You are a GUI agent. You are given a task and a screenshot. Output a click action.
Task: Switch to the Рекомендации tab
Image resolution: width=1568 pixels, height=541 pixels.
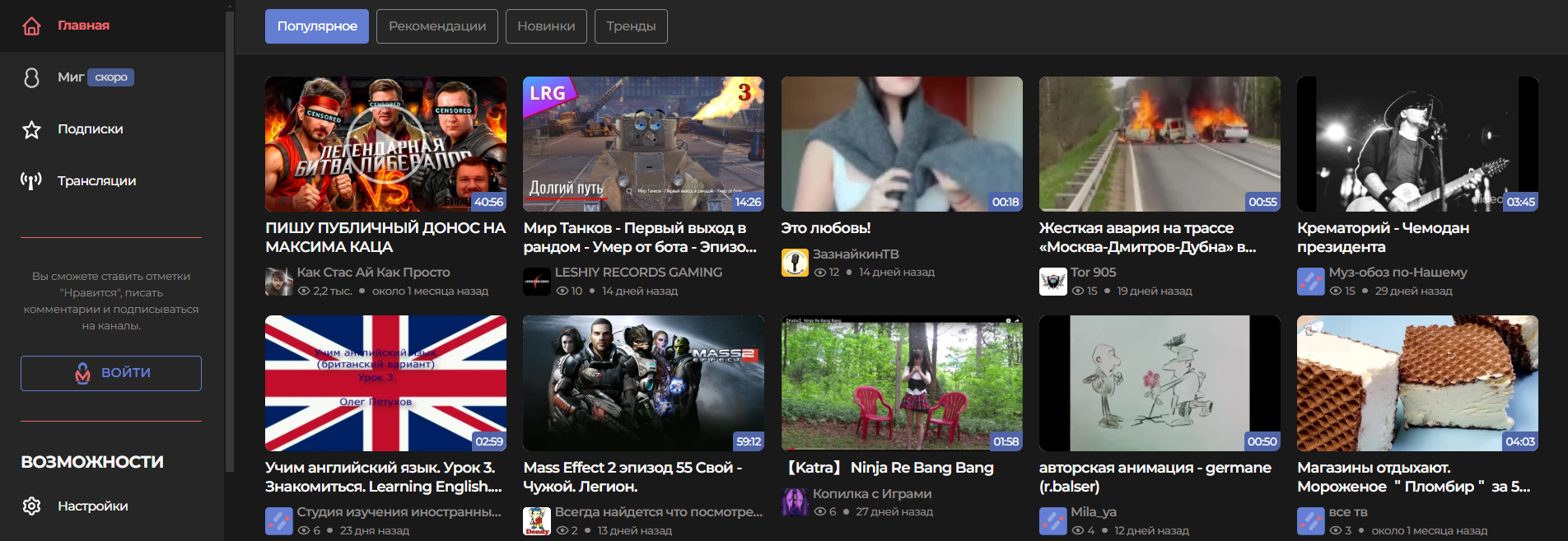436,26
